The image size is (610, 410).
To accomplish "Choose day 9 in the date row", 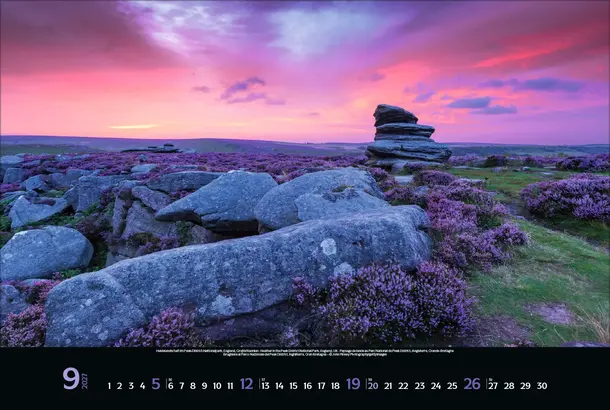I will [x=206, y=385].
